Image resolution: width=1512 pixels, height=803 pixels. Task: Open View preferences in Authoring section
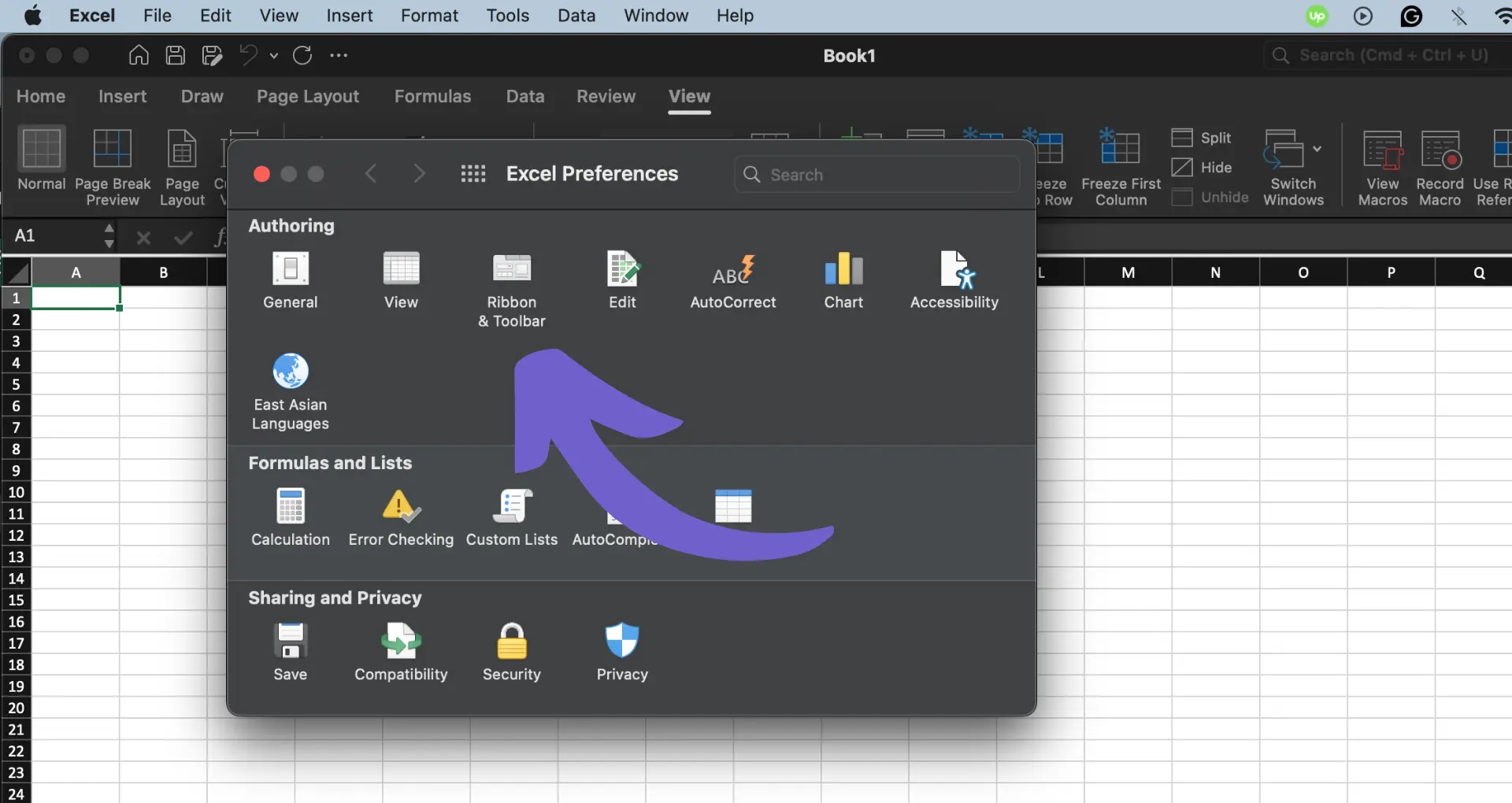pos(401,280)
